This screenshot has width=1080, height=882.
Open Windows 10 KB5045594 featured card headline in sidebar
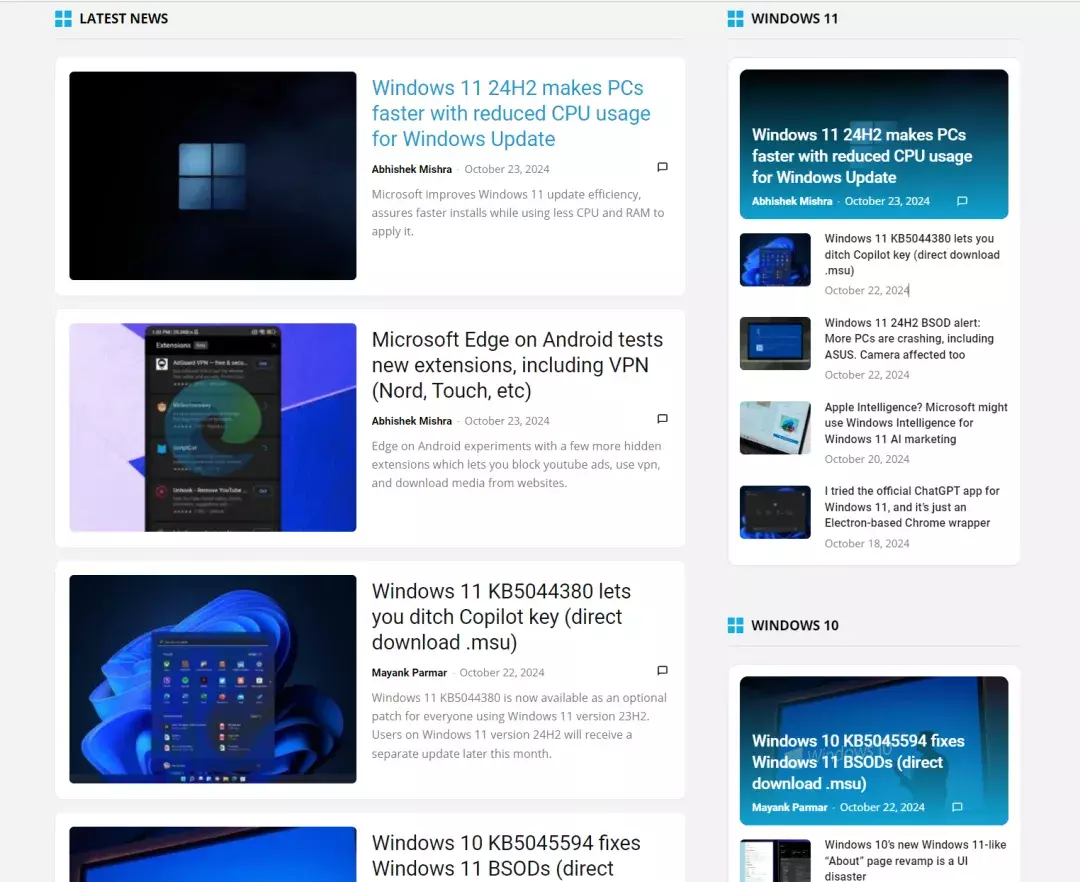(x=858, y=762)
